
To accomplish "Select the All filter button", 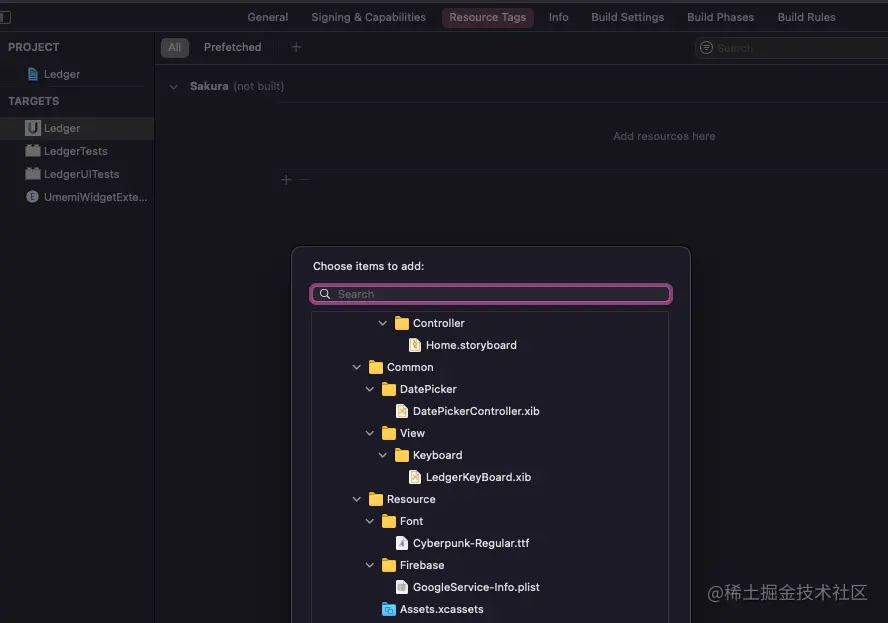I will tap(174, 47).
